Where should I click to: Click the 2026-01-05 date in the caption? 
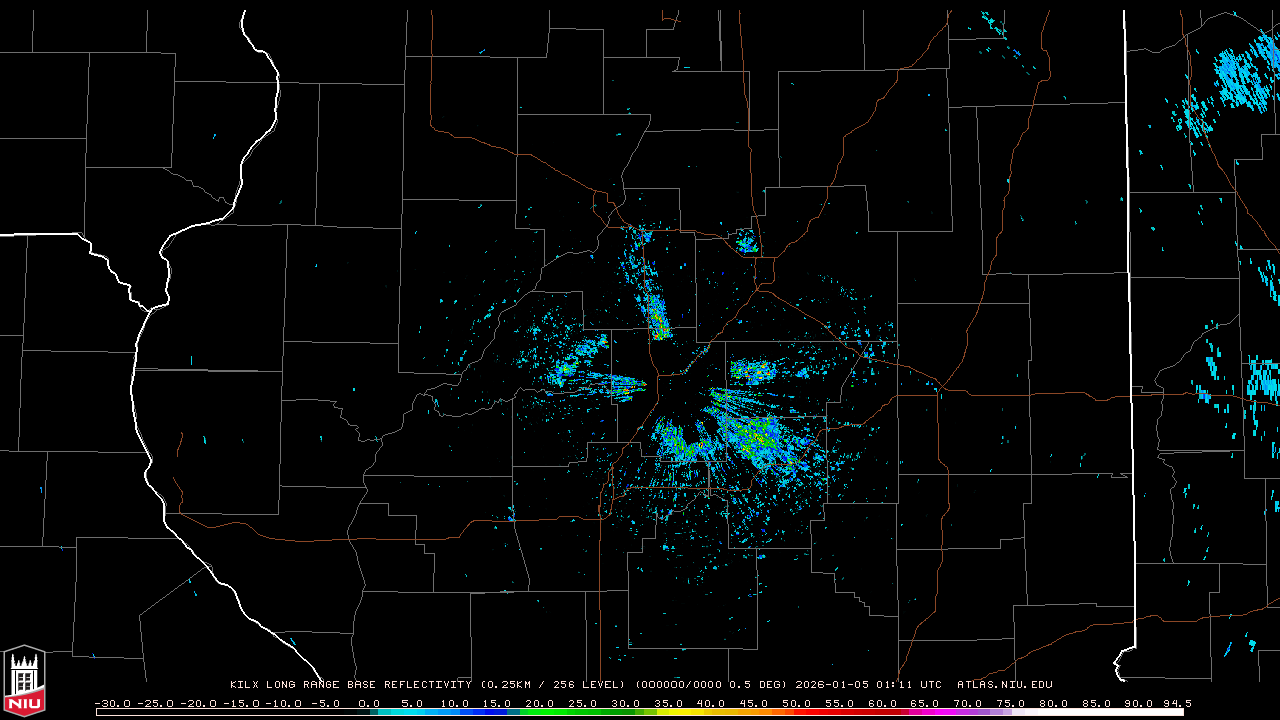pos(830,685)
